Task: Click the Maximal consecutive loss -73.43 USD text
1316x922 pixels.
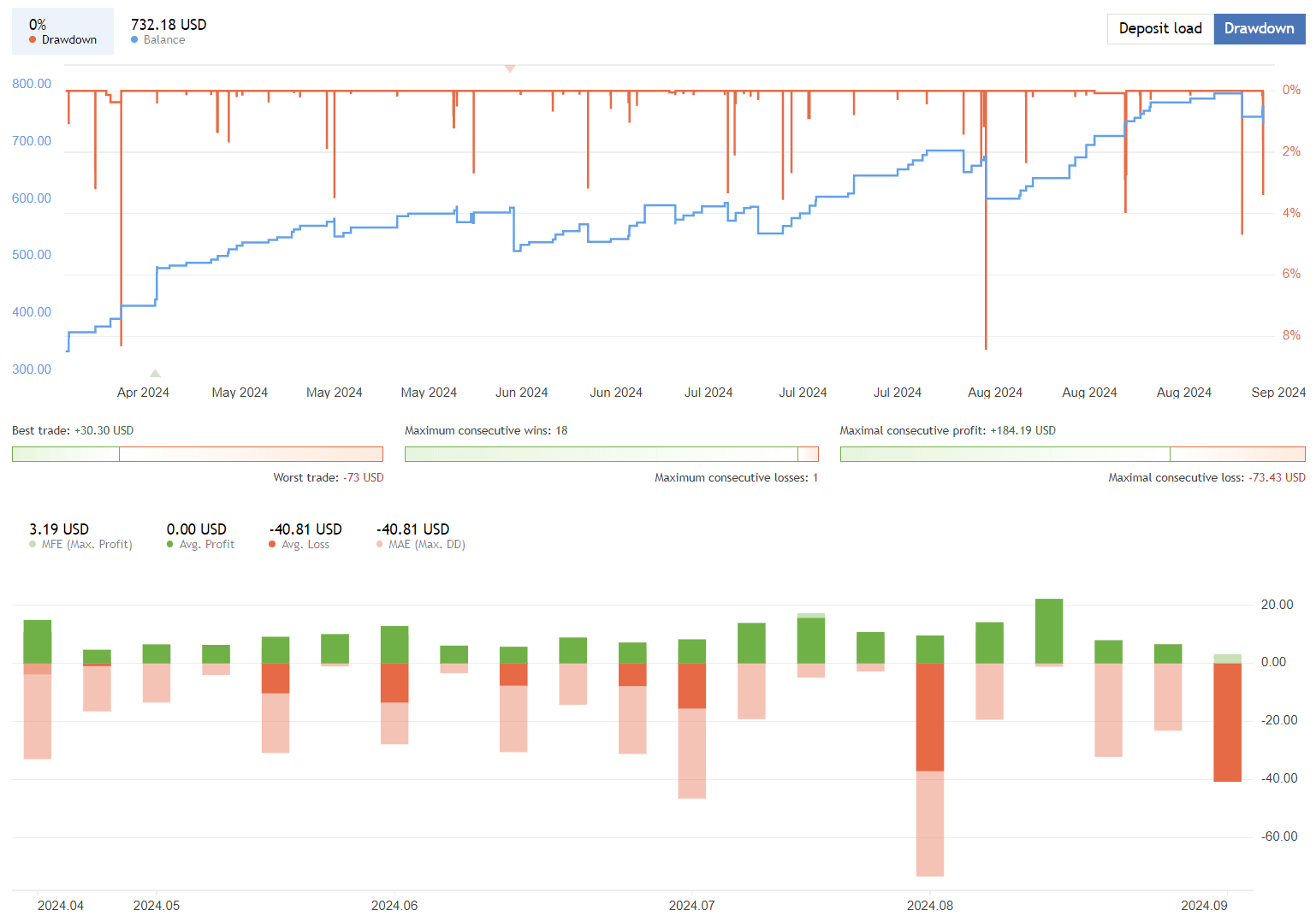Action: (x=1206, y=477)
